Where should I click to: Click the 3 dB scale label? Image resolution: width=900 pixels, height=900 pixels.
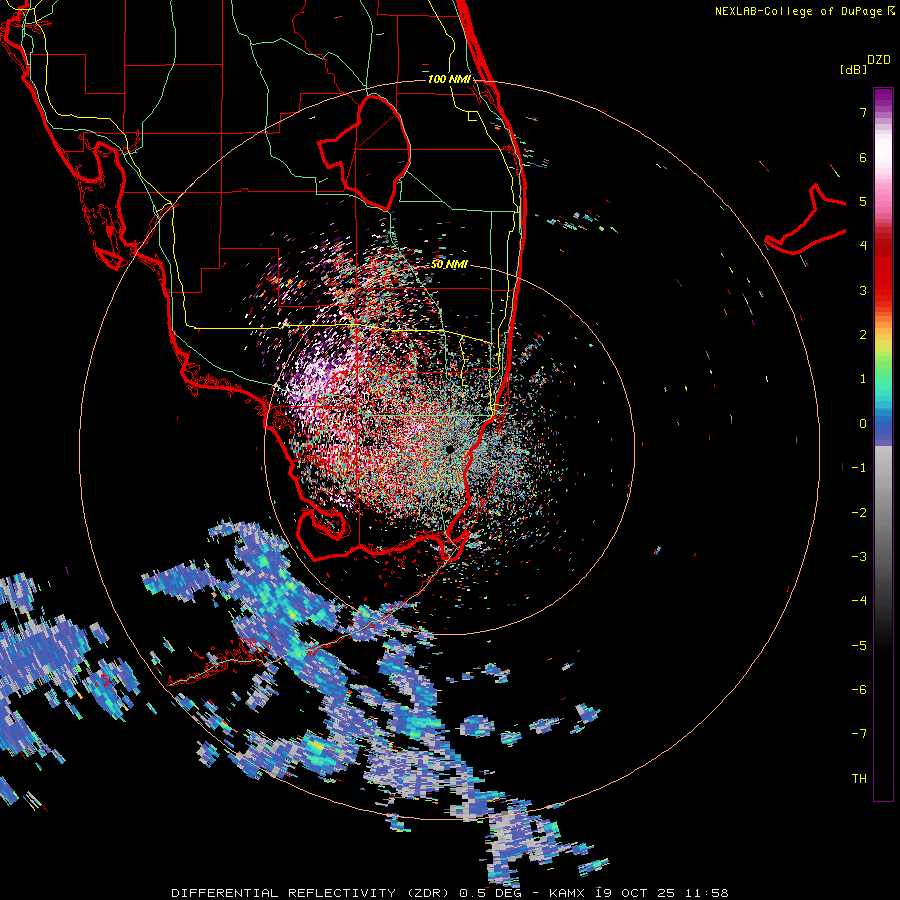[x=863, y=290]
